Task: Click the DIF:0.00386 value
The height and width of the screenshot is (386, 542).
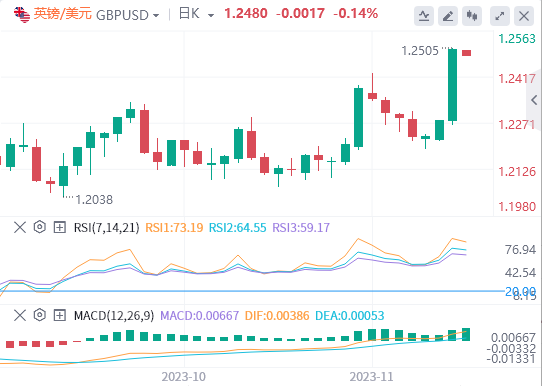Action: (x=277, y=316)
